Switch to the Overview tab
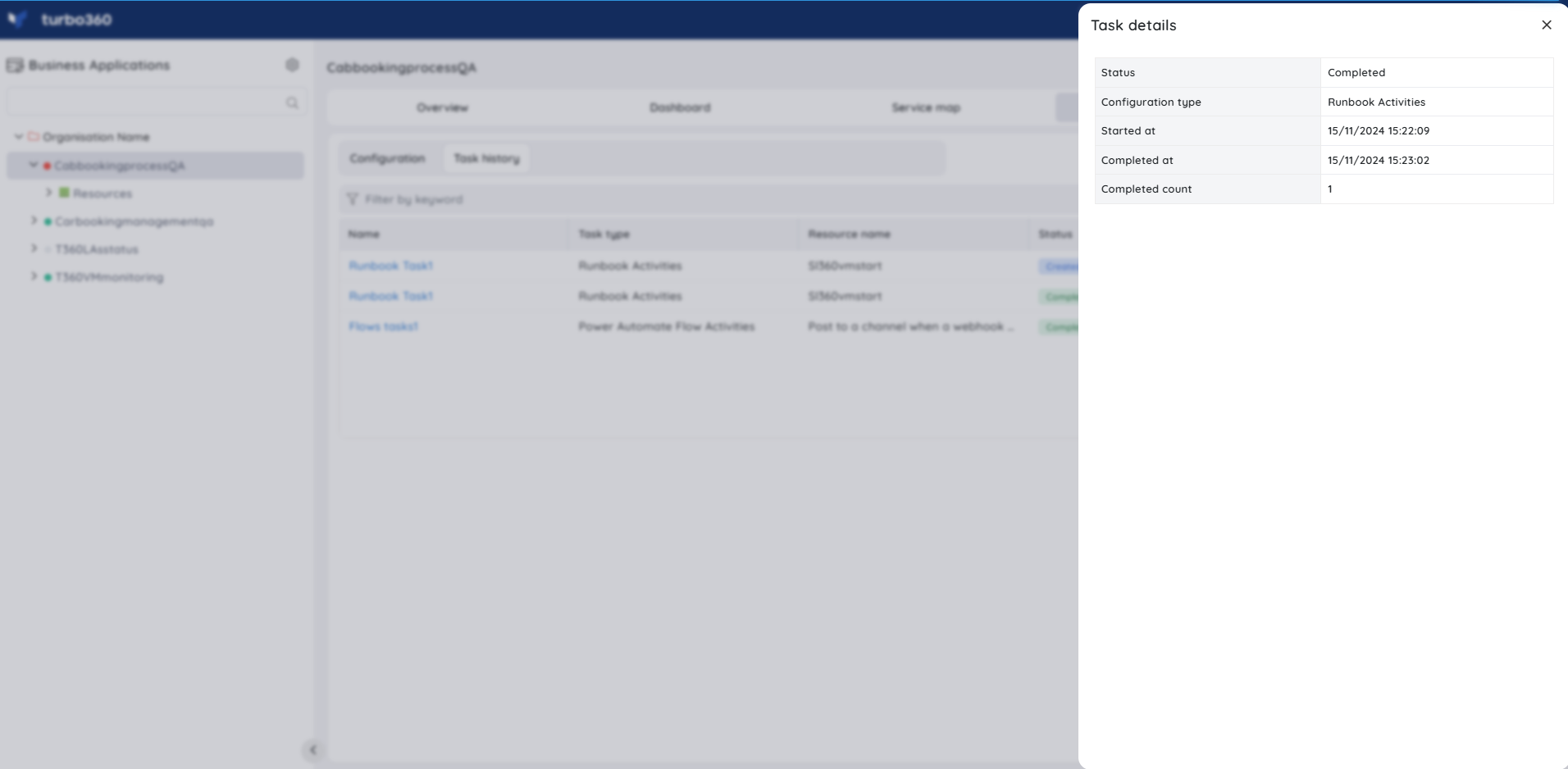 [442, 107]
